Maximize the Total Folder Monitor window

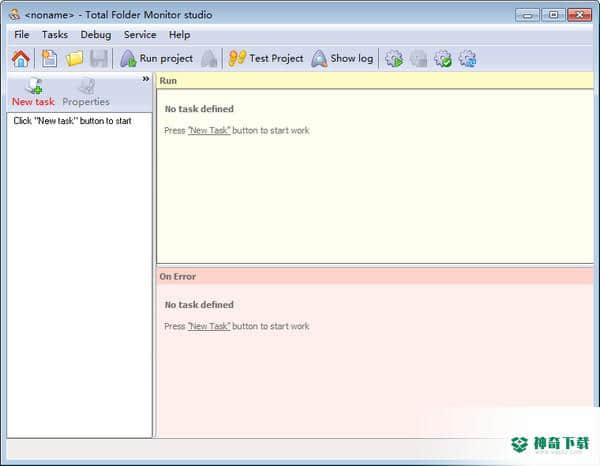553,15
